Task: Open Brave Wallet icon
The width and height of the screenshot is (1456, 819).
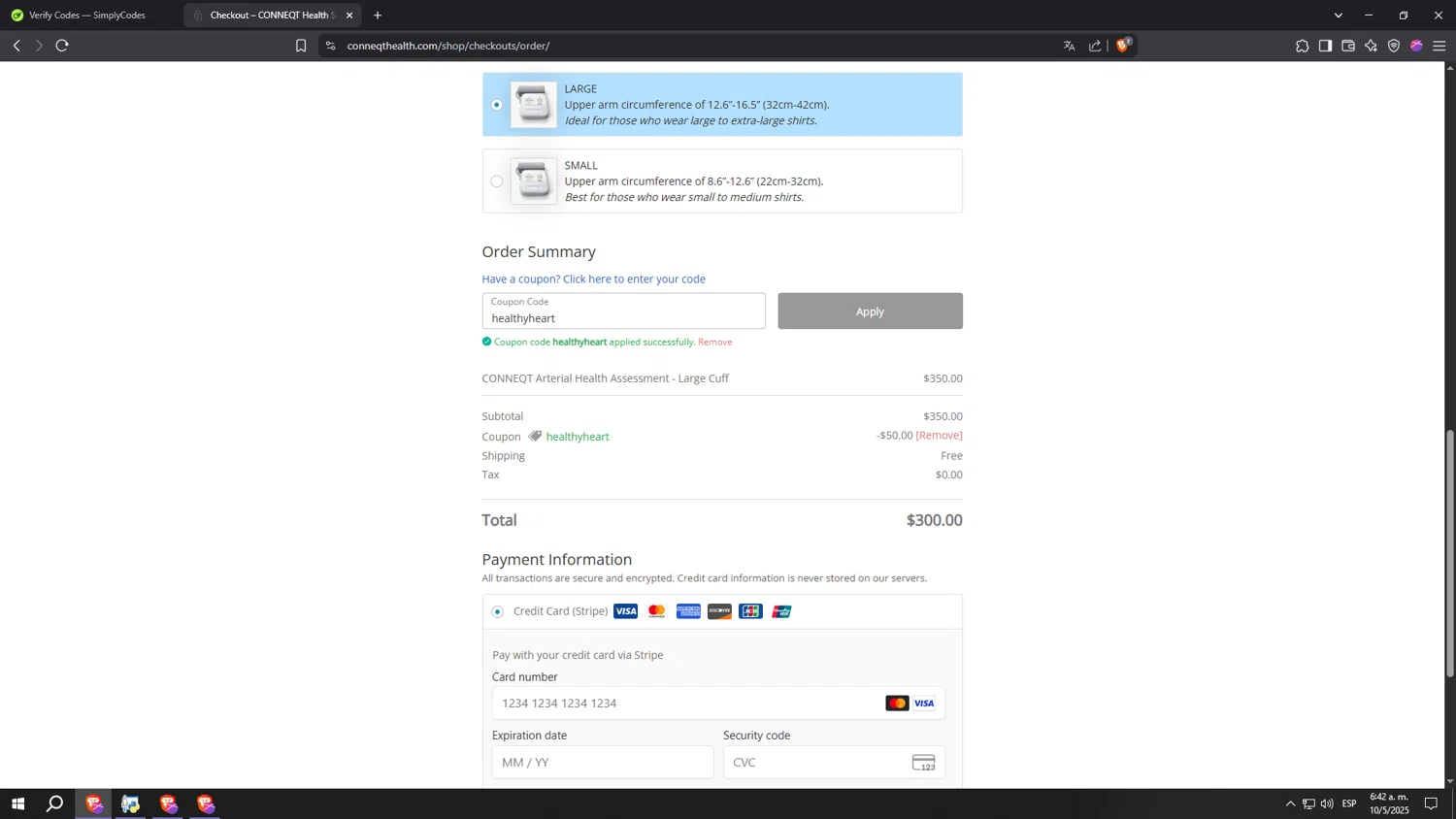Action: (x=1348, y=46)
